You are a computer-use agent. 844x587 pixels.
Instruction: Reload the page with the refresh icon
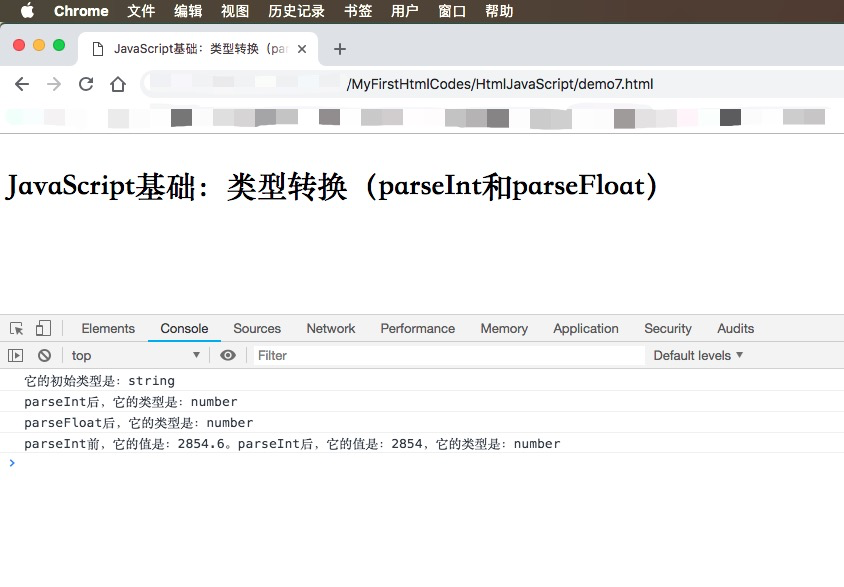[86, 84]
